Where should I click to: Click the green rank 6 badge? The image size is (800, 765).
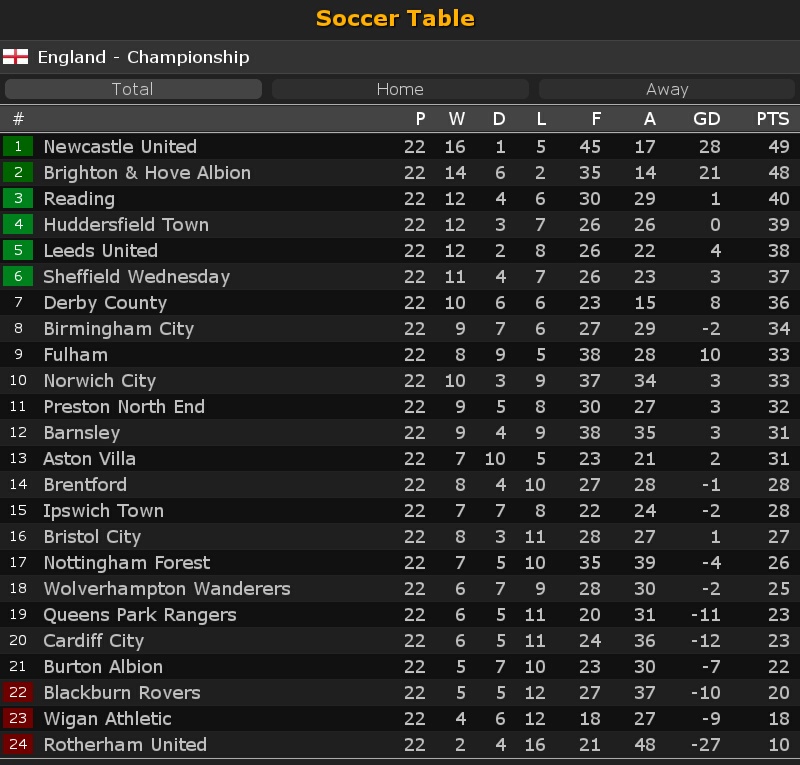tap(18, 276)
